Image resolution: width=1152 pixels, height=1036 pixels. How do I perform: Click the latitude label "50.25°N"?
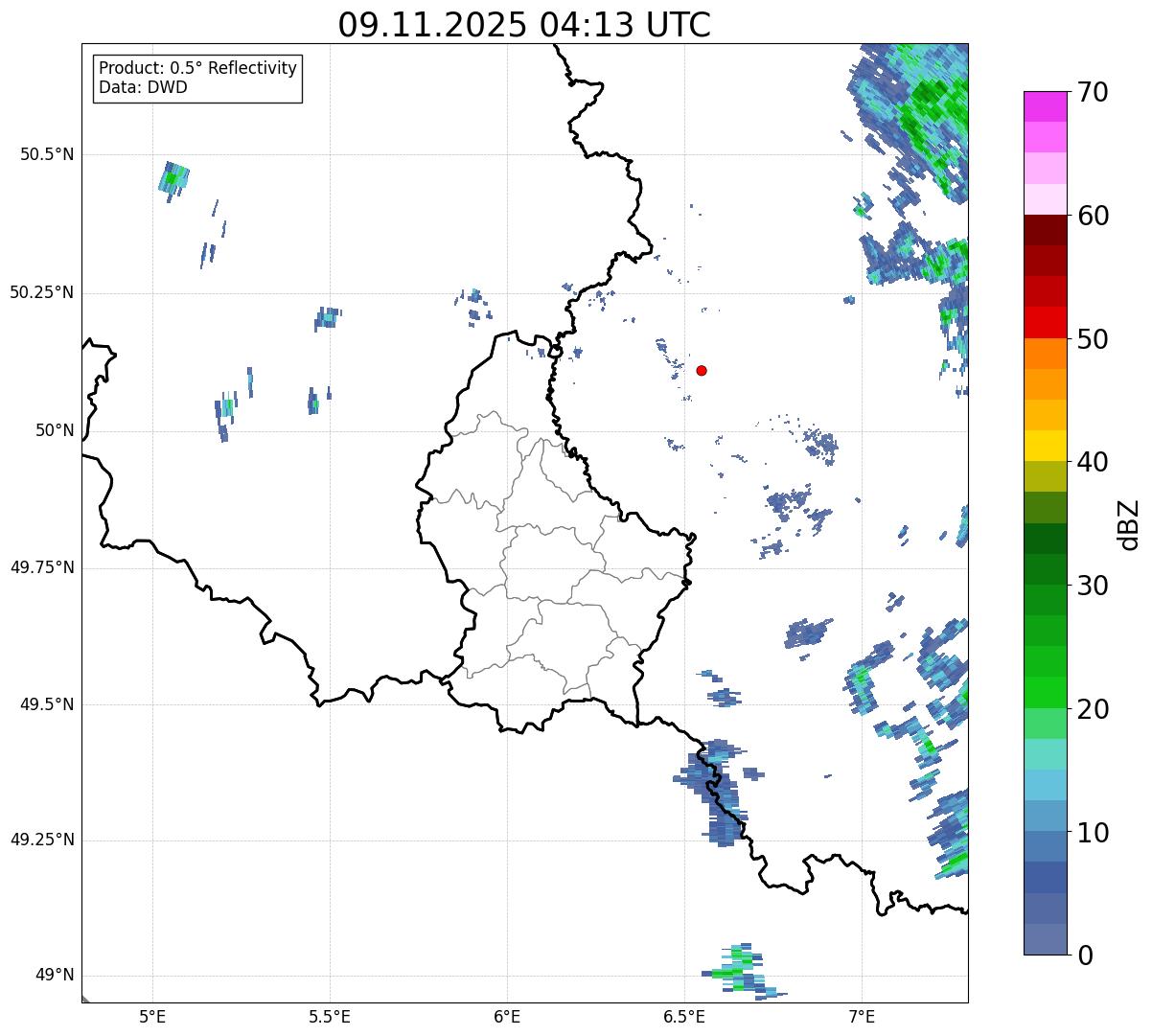(41, 292)
